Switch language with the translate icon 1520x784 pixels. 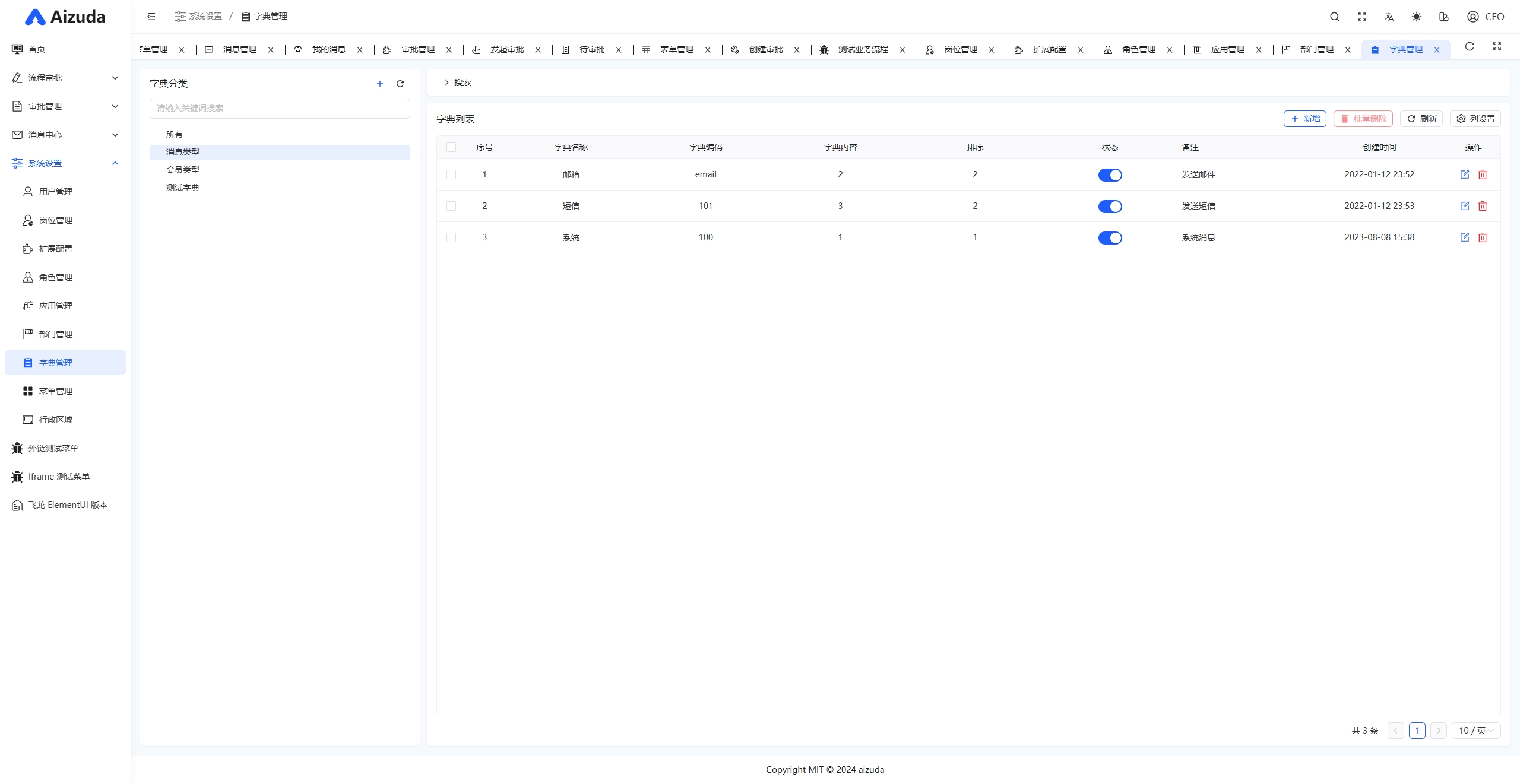pos(1389,17)
